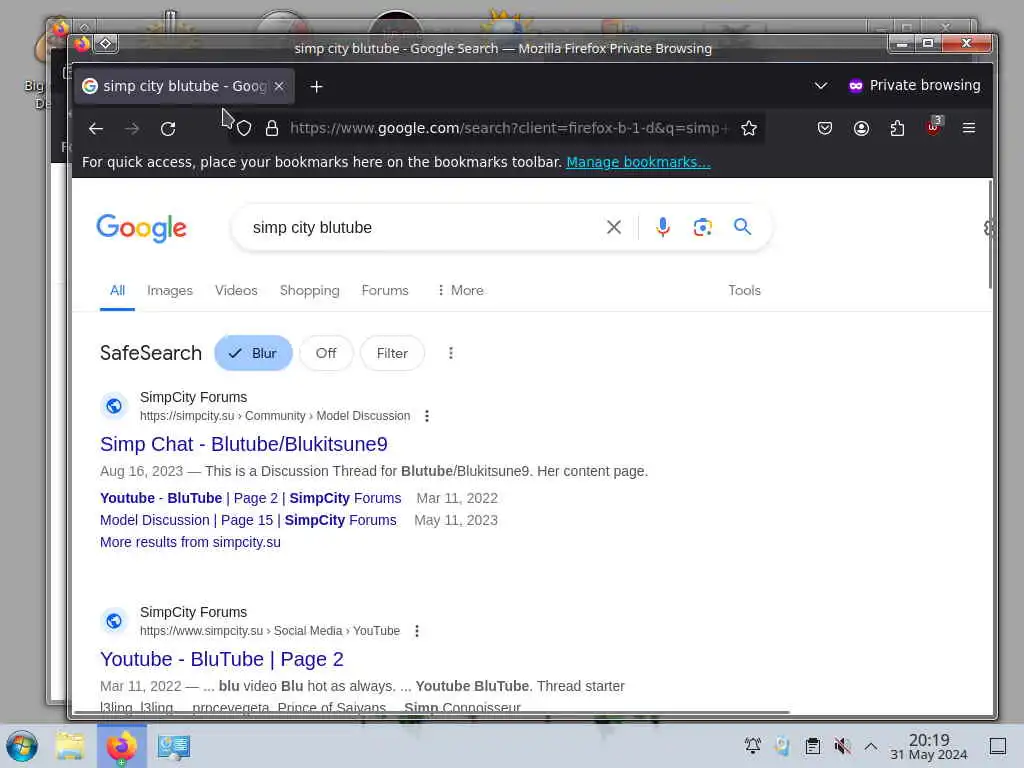The image size is (1024, 768).
Task: Close the 'simp city blutube' tab
Action: [x=279, y=86]
